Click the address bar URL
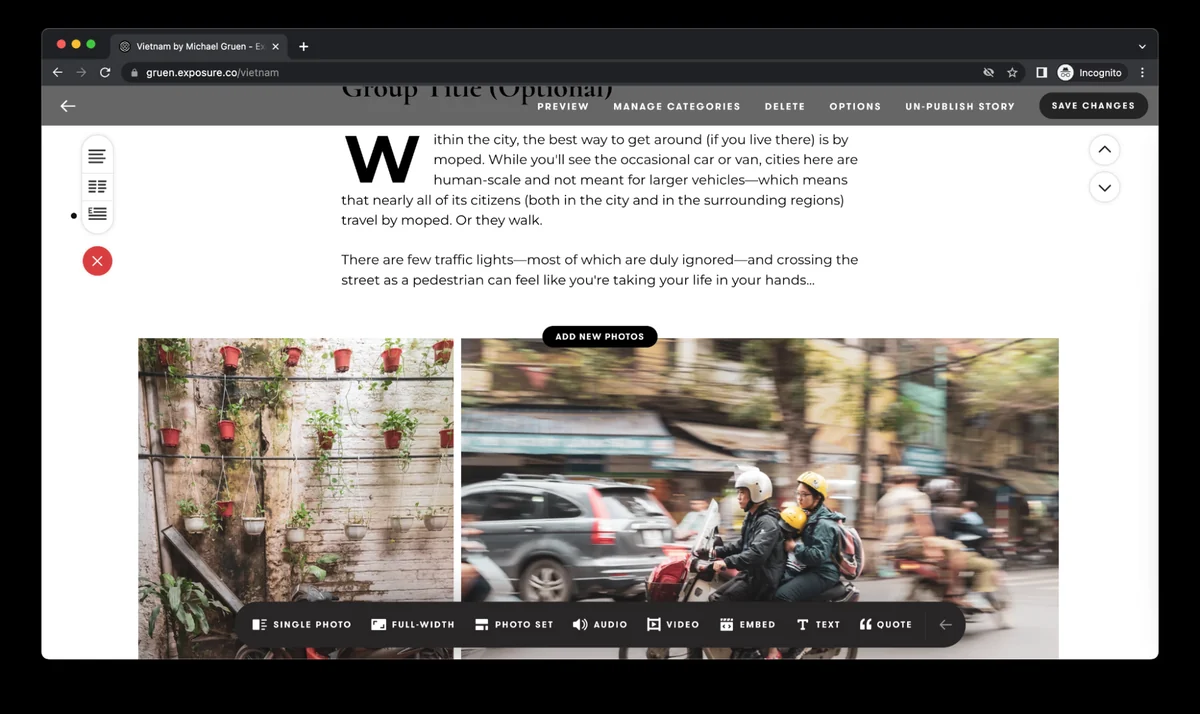The width and height of the screenshot is (1200, 714). point(213,73)
